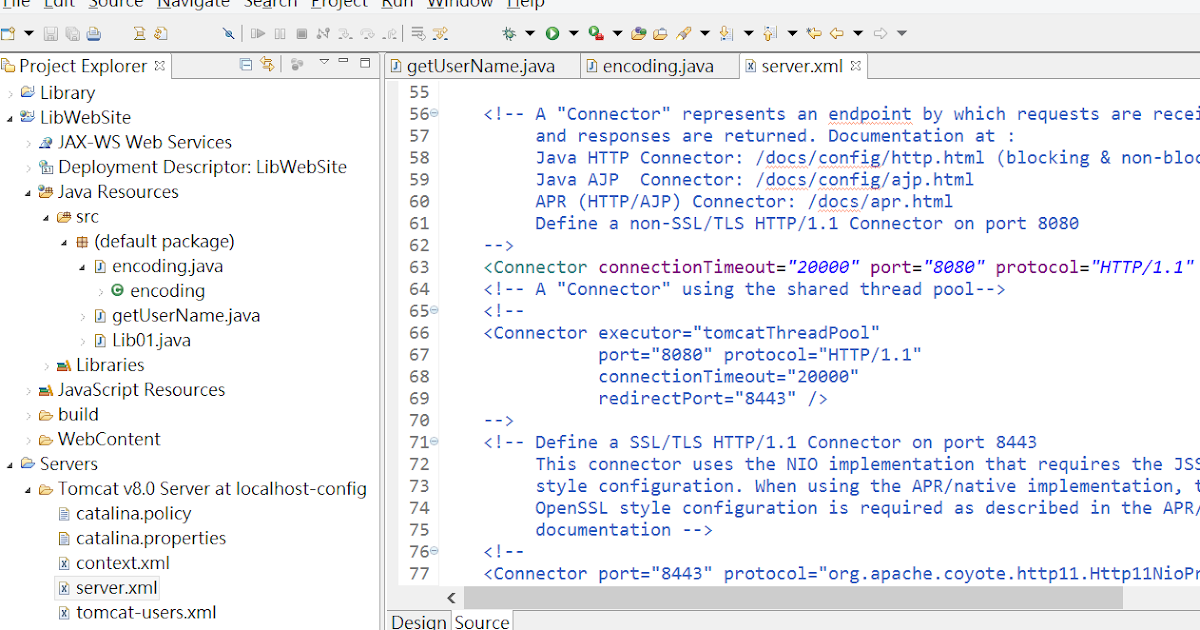
Task: Click the editor's horizontal scrollbar left arrow
Action: 451,597
